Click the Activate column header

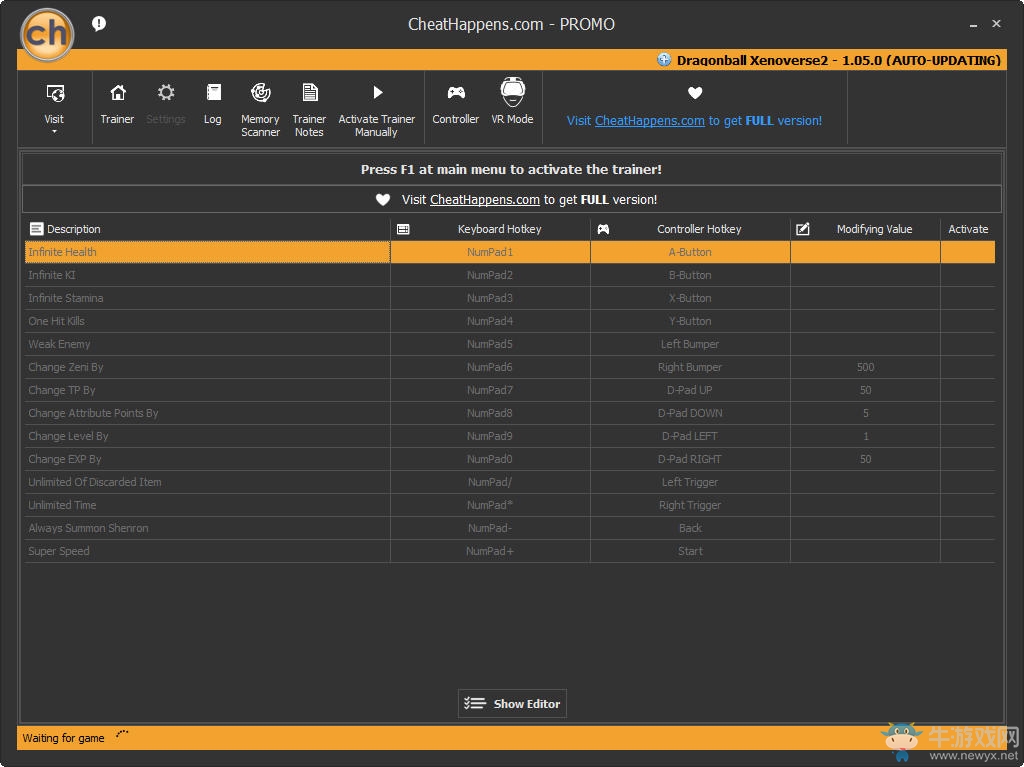[968, 229]
